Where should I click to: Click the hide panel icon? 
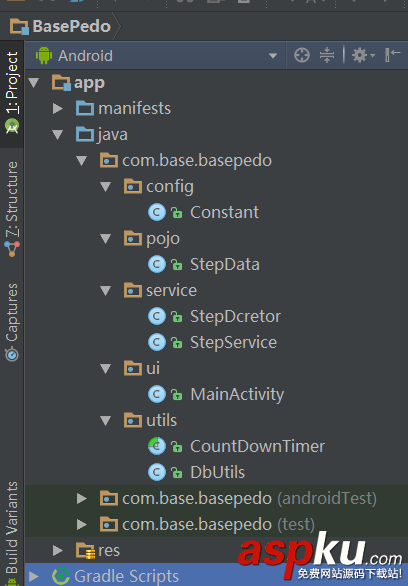coord(393,55)
